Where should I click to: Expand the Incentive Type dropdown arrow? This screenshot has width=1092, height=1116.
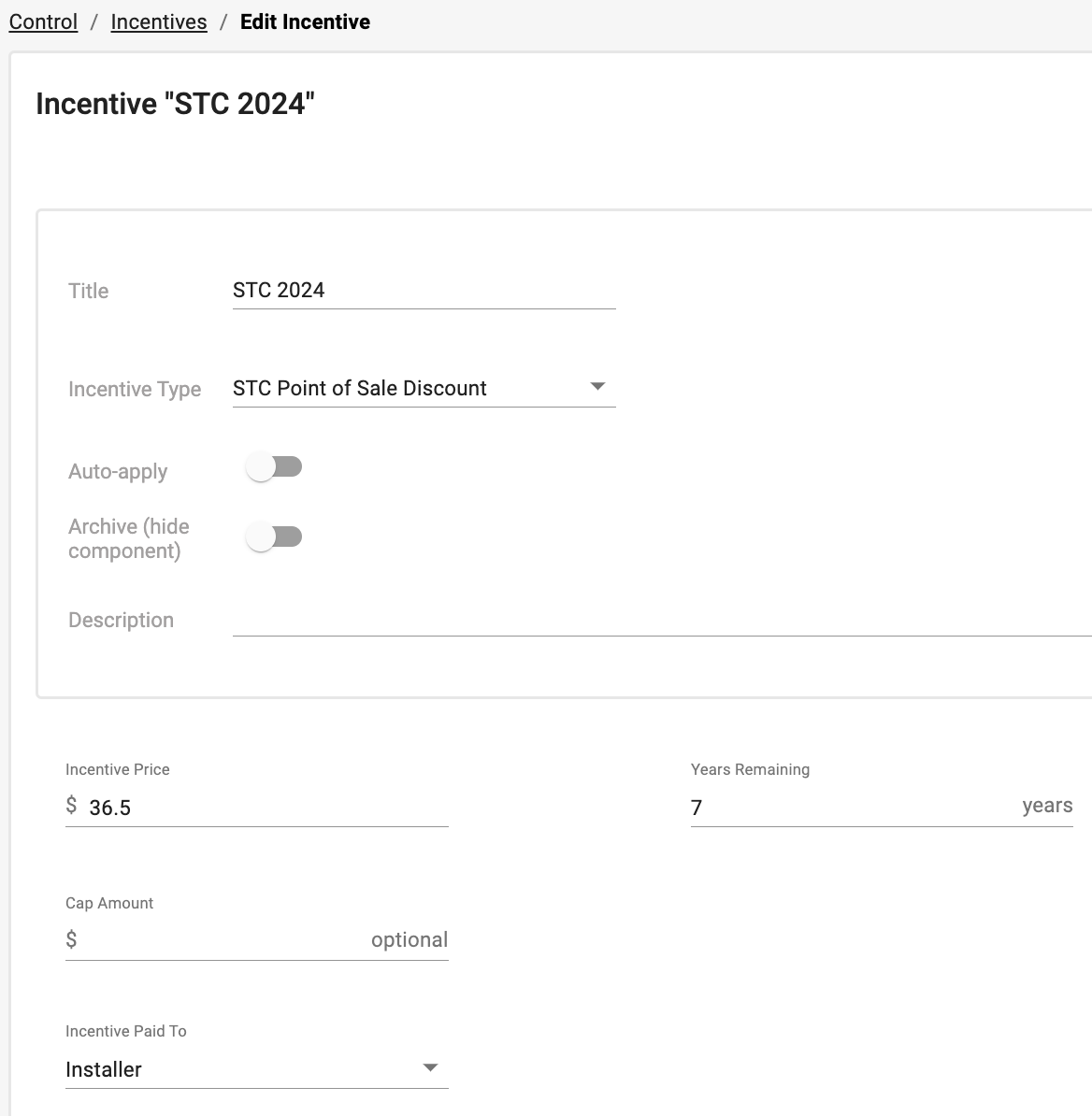click(597, 386)
